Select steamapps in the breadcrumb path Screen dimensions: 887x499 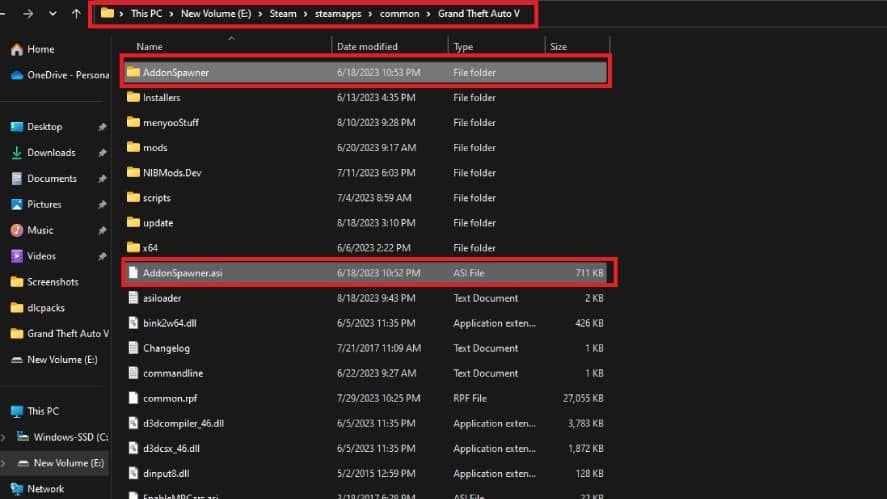click(x=338, y=14)
